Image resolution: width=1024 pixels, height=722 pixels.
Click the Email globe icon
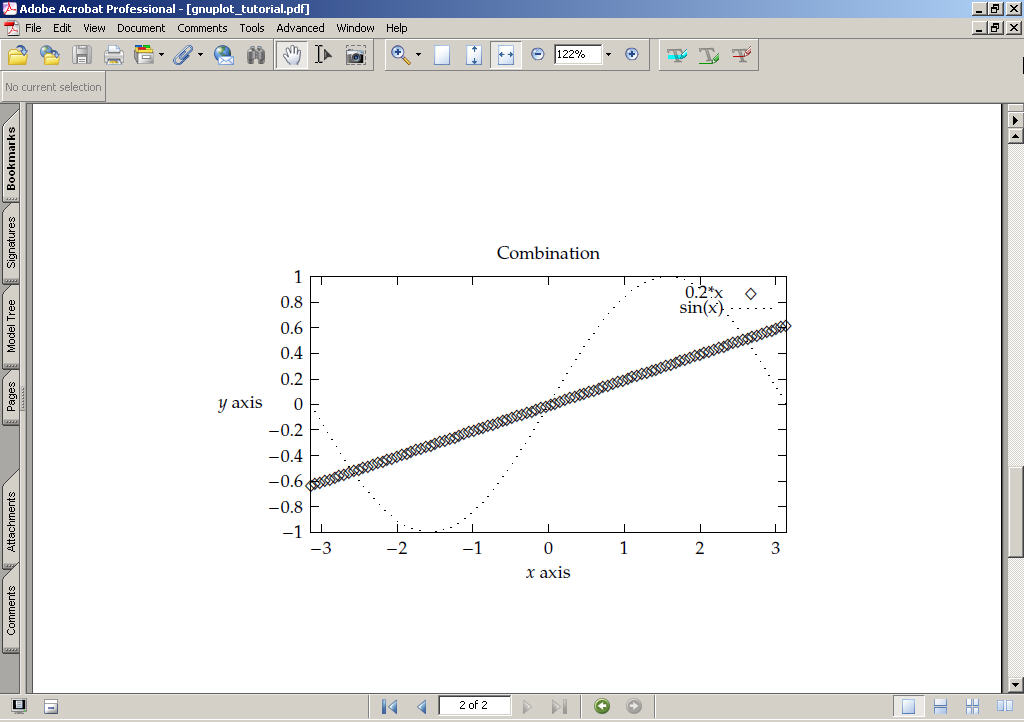coord(224,55)
